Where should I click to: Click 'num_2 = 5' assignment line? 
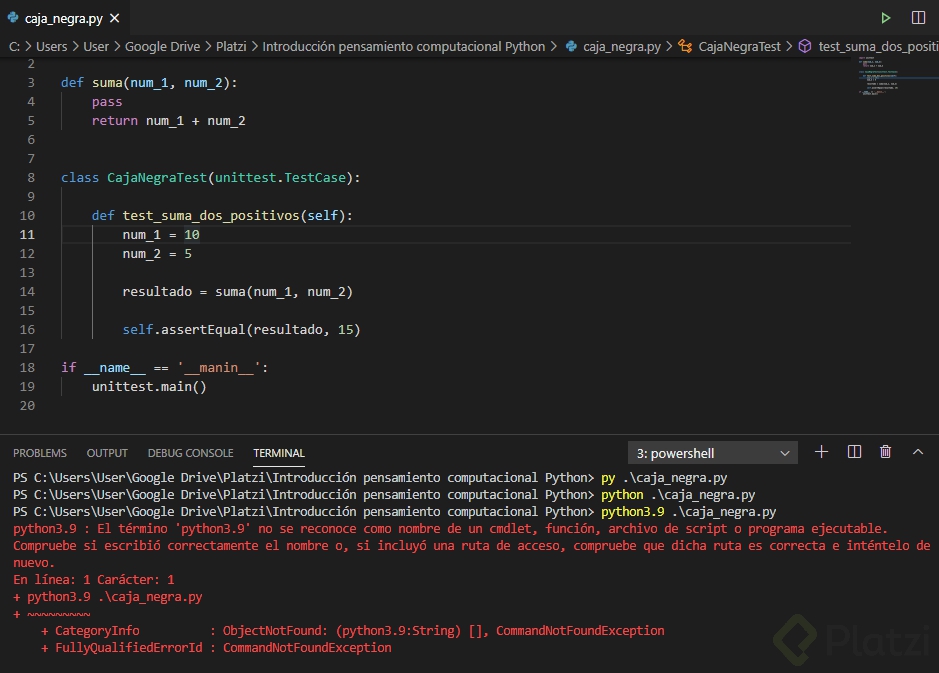[x=157, y=254]
